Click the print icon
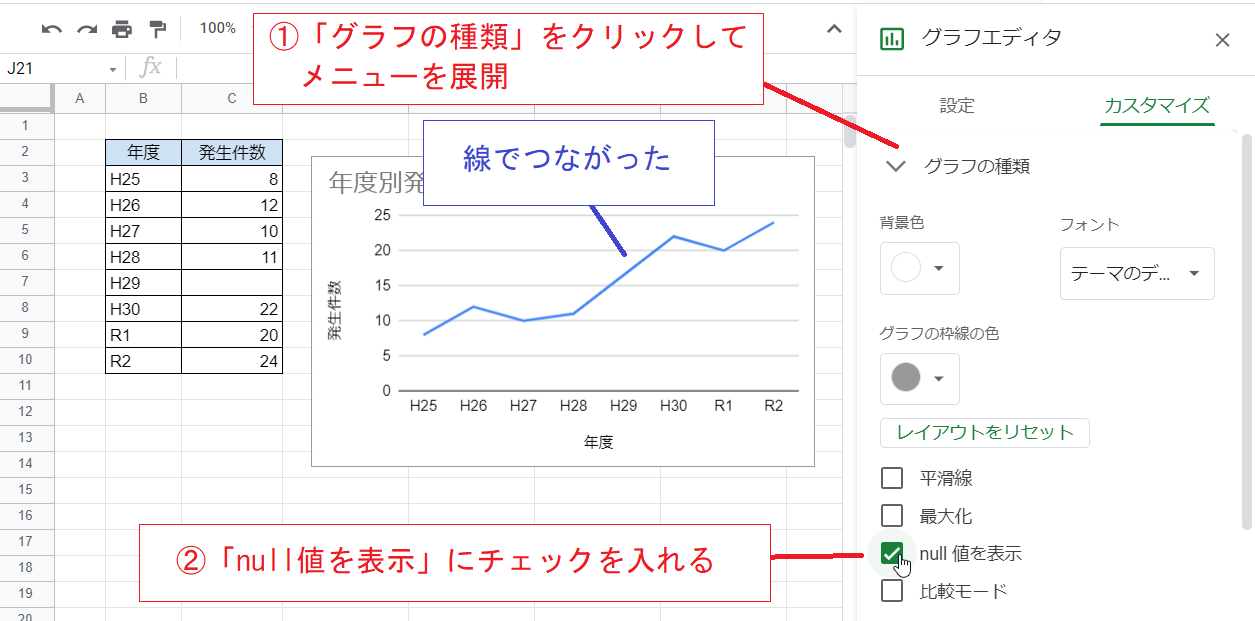The image size is (1255, 621). point(122,29)
